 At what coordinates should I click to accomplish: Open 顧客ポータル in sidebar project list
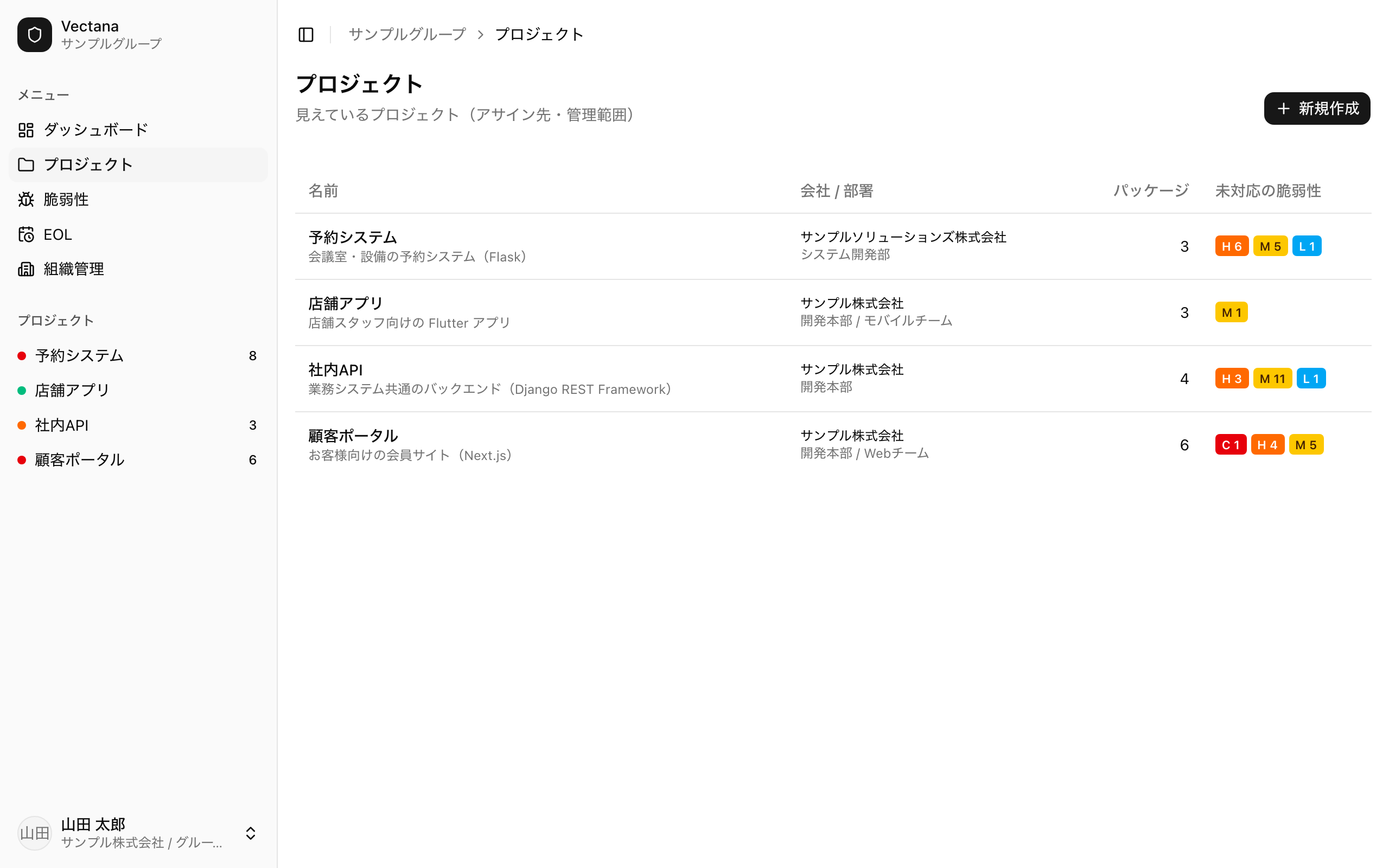tap(138, 460)
